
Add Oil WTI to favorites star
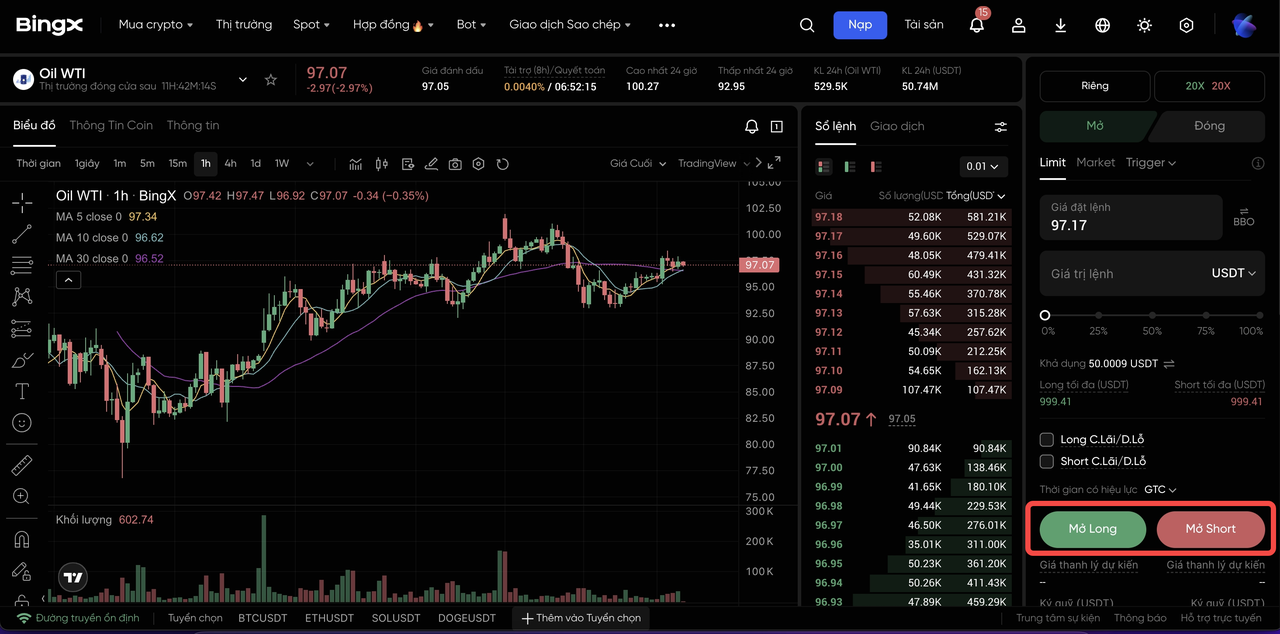(x=271, y=80)
